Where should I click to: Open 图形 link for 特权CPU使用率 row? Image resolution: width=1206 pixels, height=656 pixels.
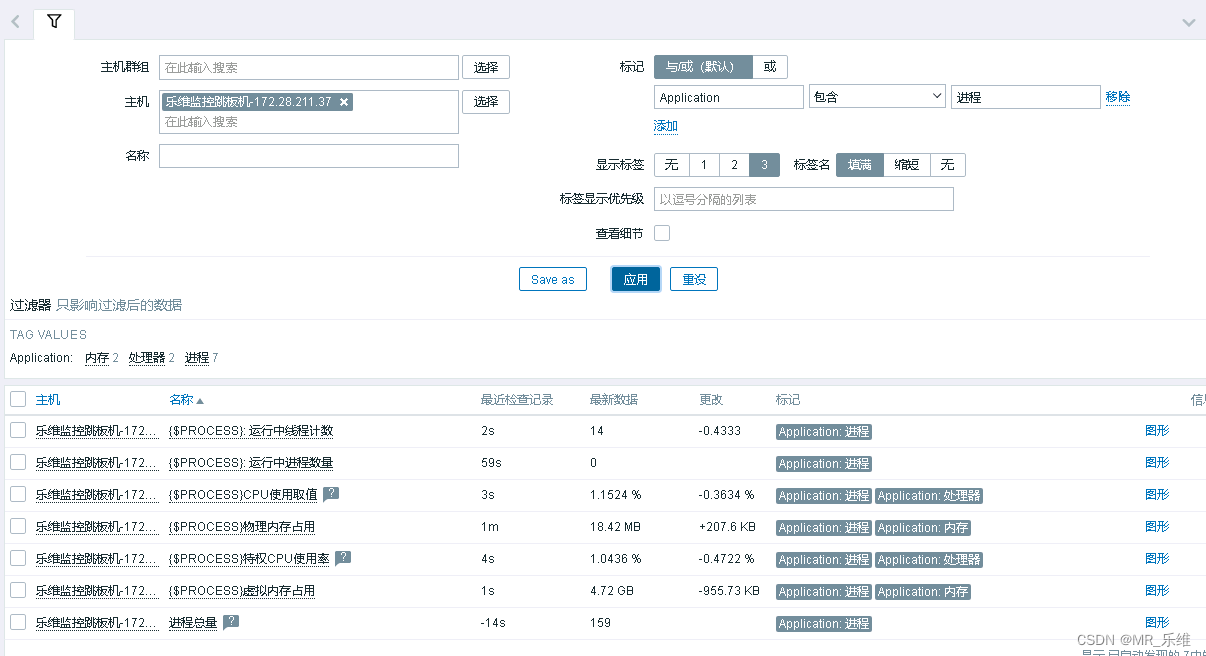(1157, 559)
